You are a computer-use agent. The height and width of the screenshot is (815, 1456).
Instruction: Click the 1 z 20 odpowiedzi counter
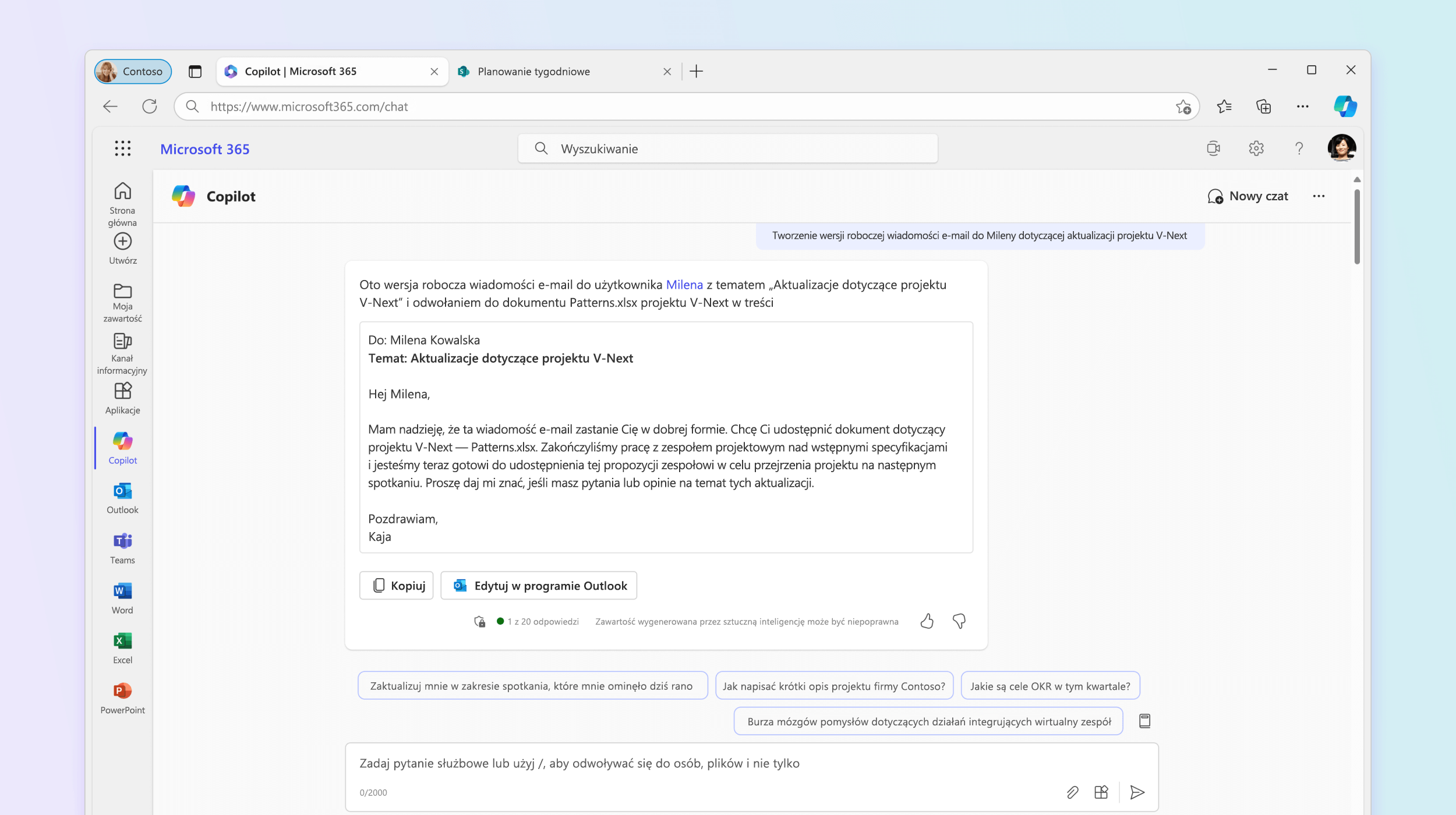pos(543,622)
